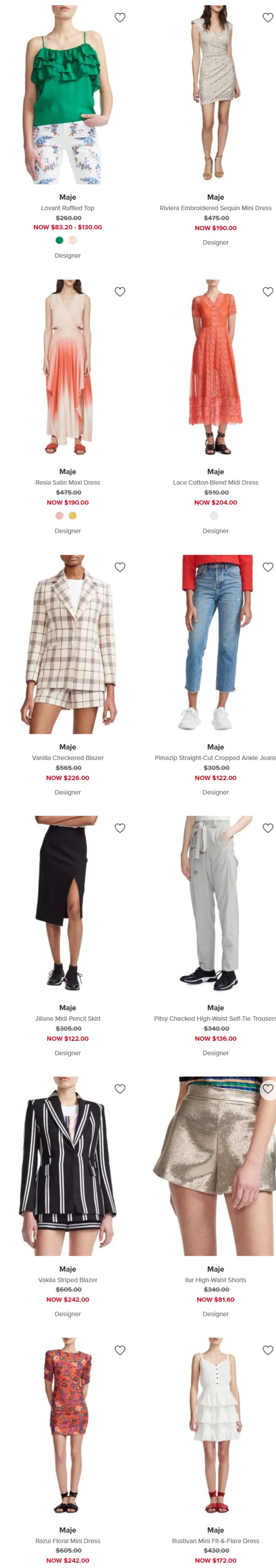Favorite the Pimazip Cropped Ankle Jeans
Viewport: 276px width, 1568px height.
267,567
